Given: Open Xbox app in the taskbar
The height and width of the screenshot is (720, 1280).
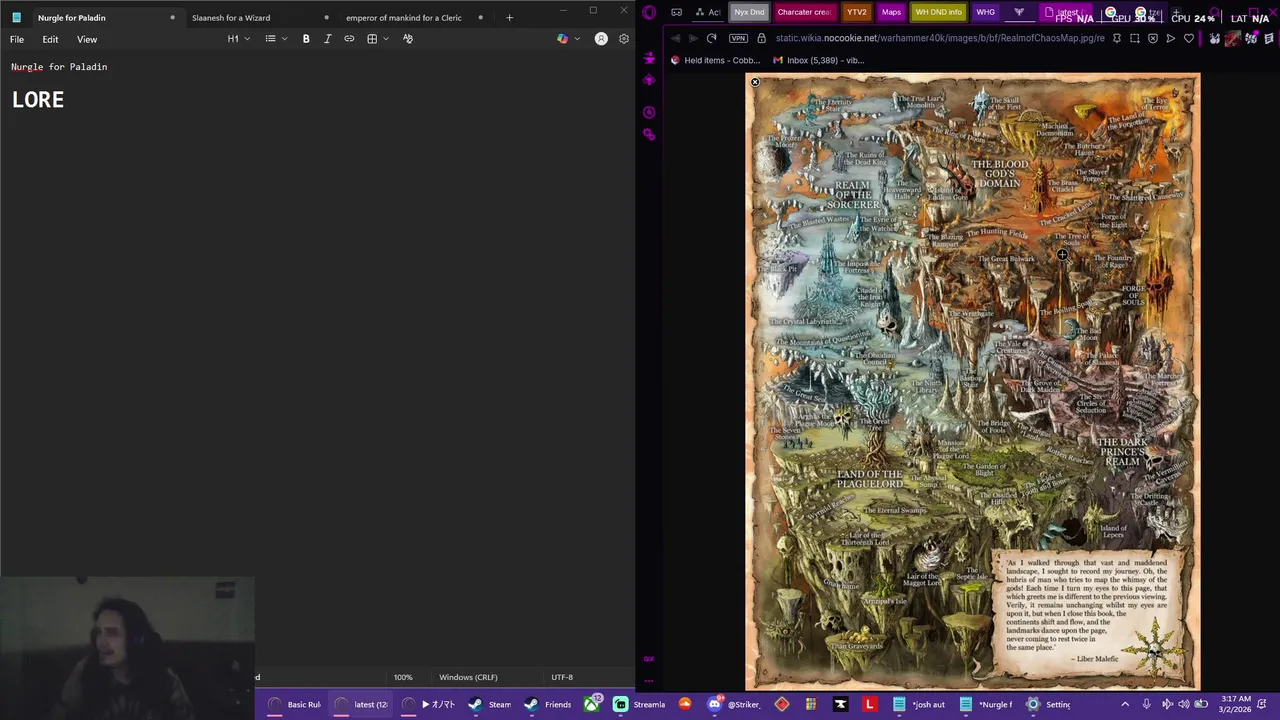Looking at the screenshot, I should point(592,704).
